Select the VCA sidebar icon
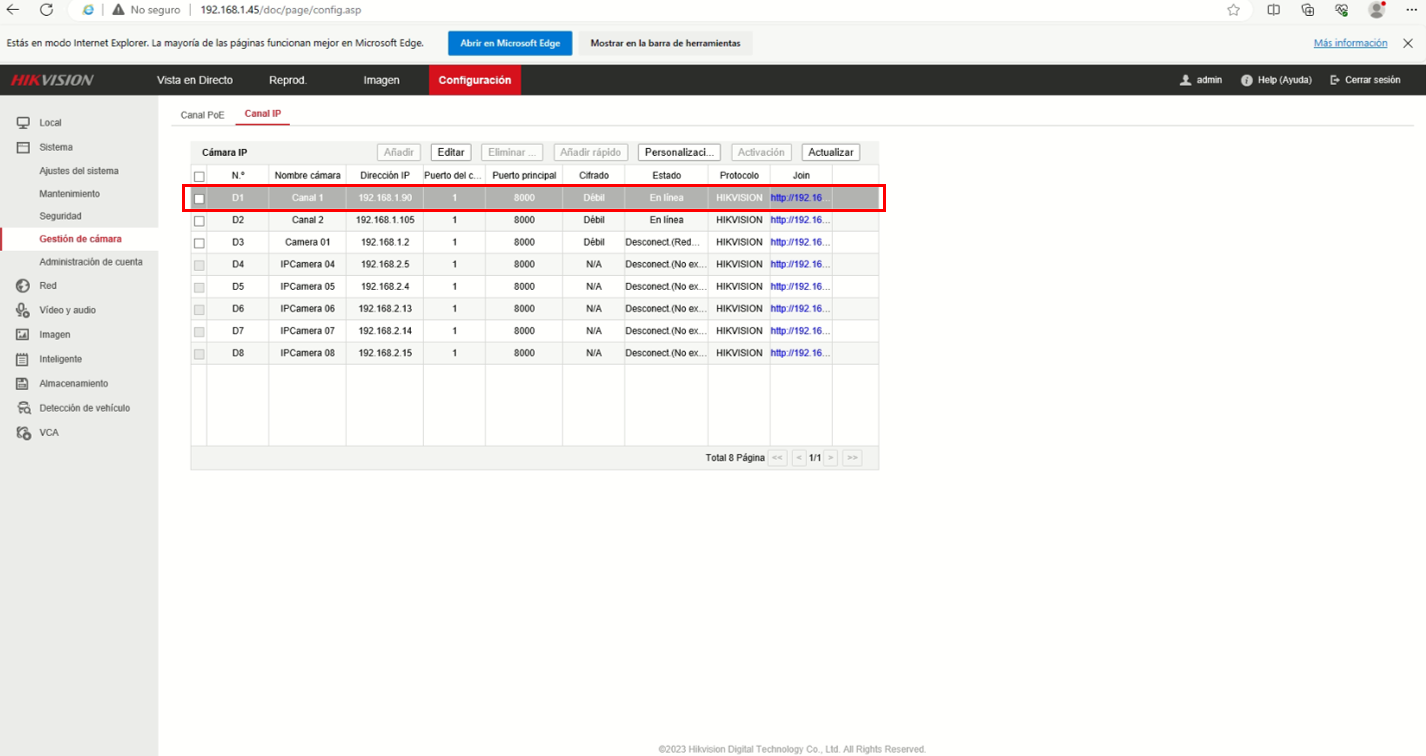Image resolution: width=1426 pixels, height=756 pixels. pyautogui.click(x=22, y=433)
